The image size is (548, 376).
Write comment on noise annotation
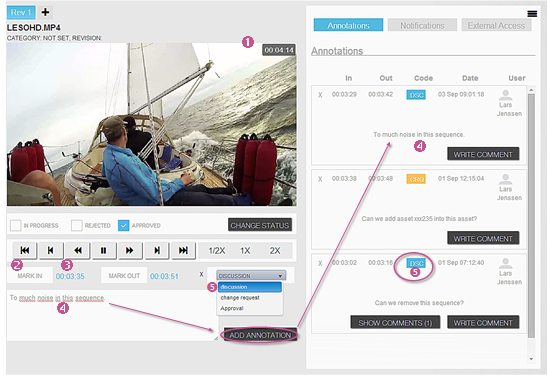coord(483,154)
